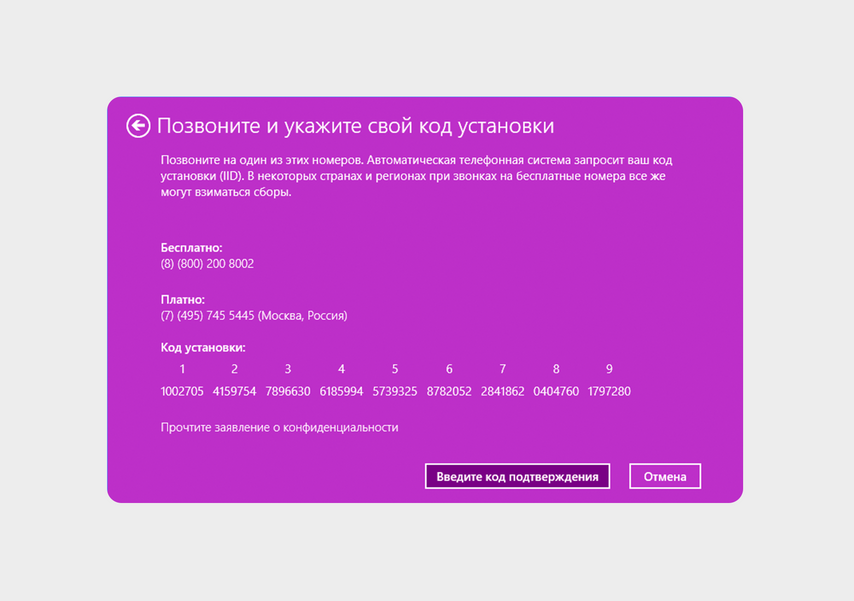Click installation code block 1797280
This screenshot has width=854, height=601.
coord(609,391)
